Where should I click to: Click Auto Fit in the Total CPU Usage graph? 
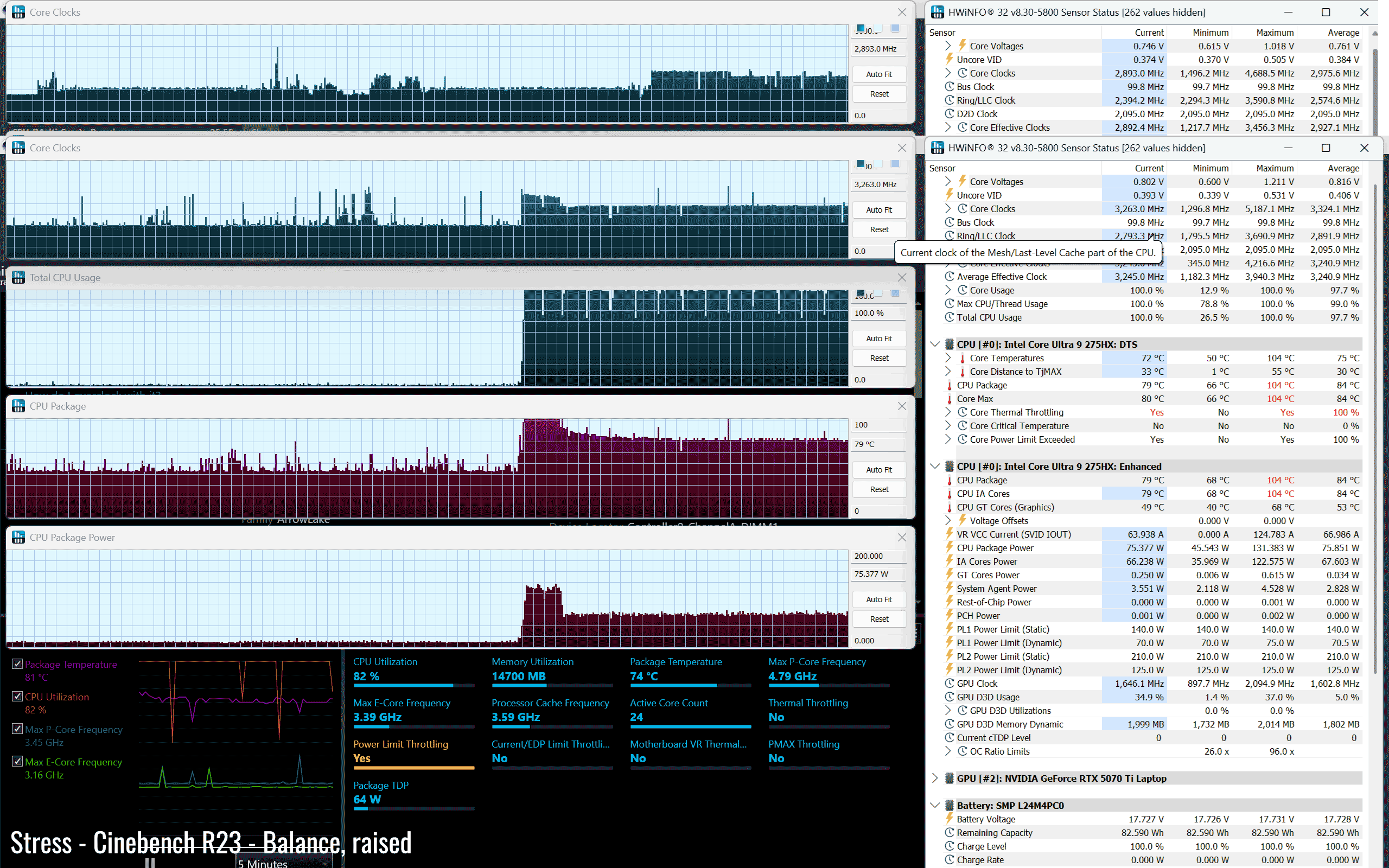tap(879, 339)
